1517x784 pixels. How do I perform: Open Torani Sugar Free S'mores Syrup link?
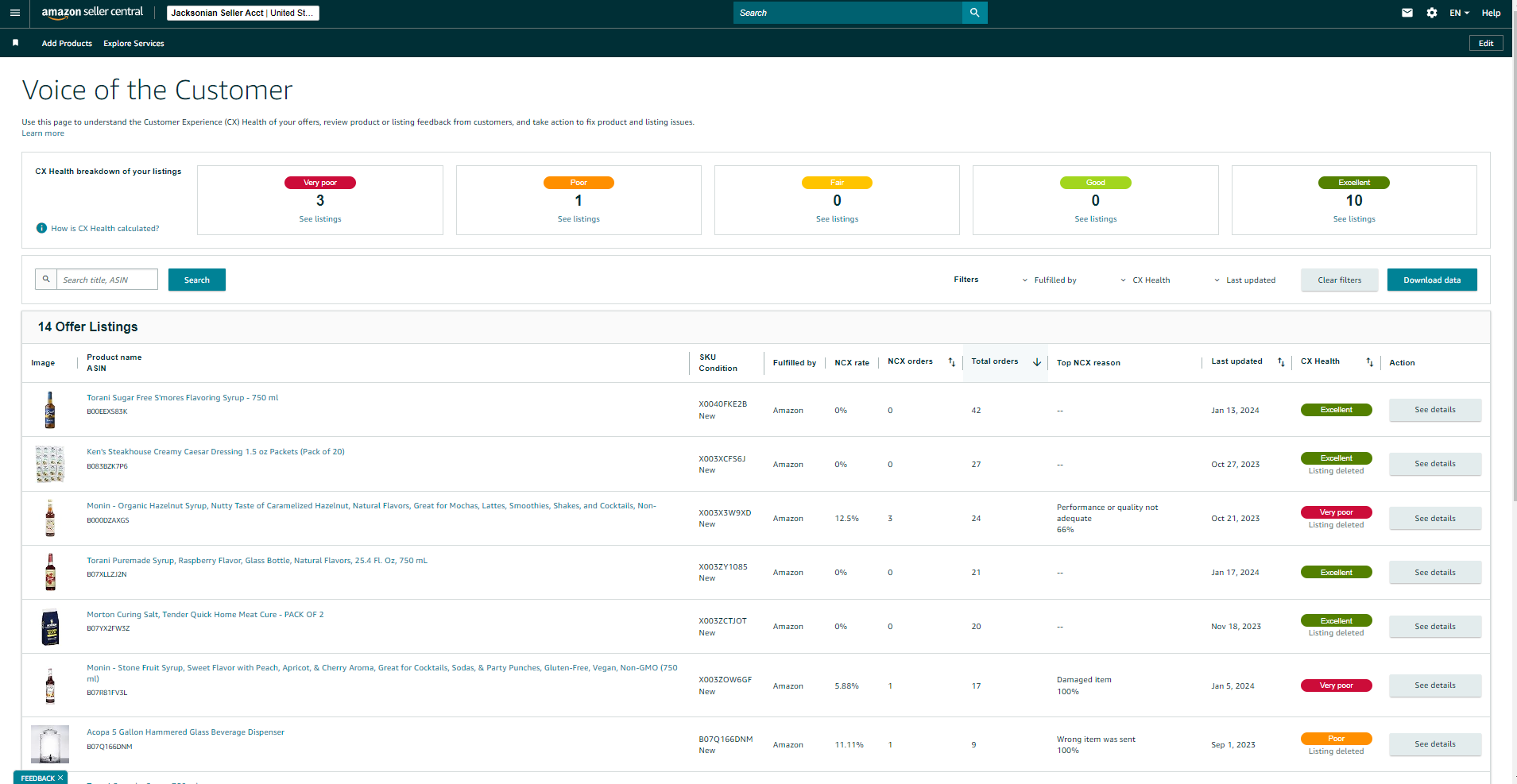click(183, 398)
